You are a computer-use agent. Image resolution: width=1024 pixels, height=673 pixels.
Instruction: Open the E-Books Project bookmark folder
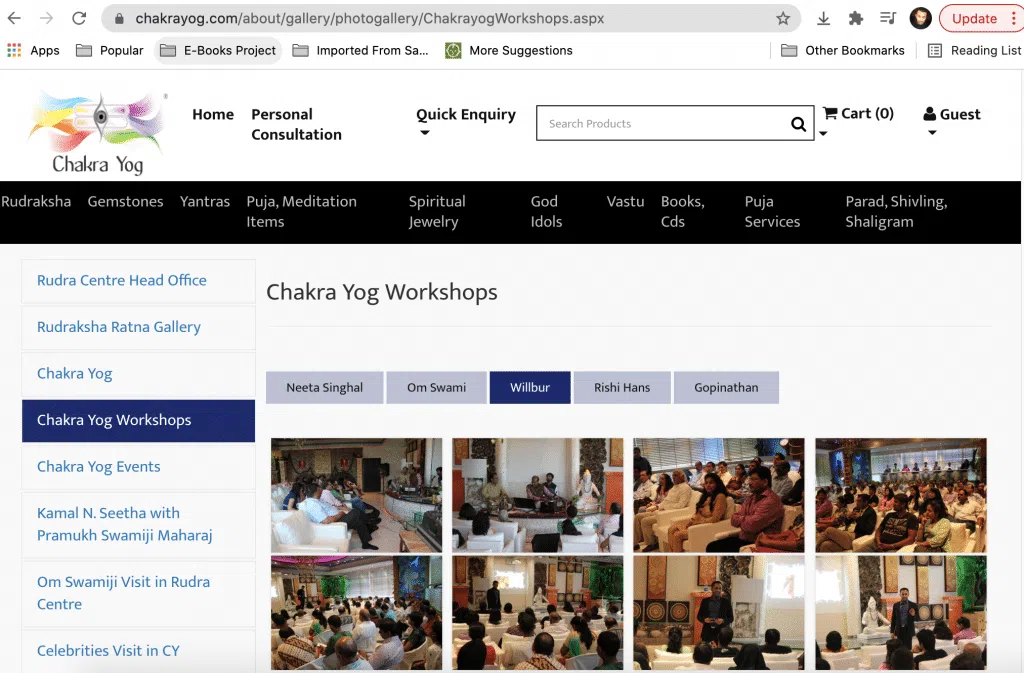[218, 50]
